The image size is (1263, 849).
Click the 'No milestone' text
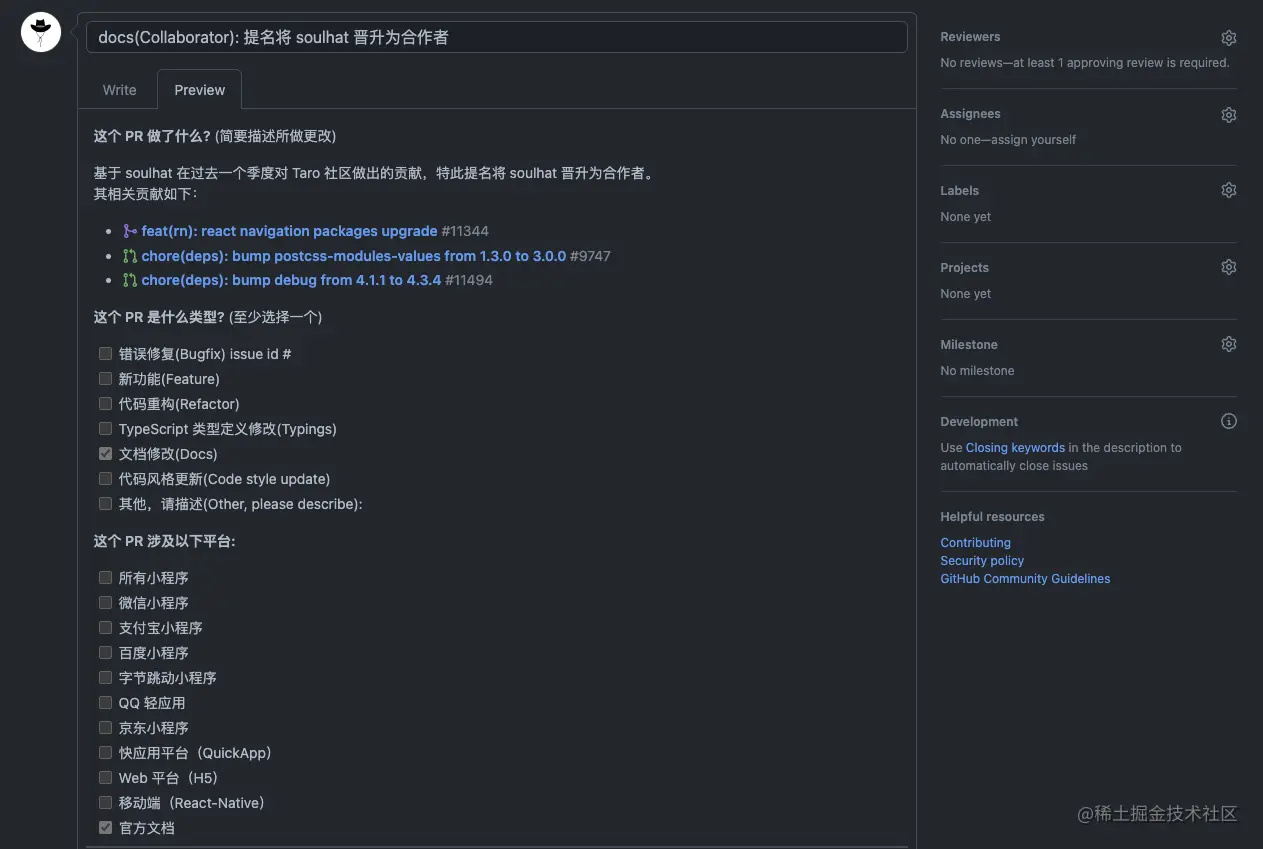(977, 371)
